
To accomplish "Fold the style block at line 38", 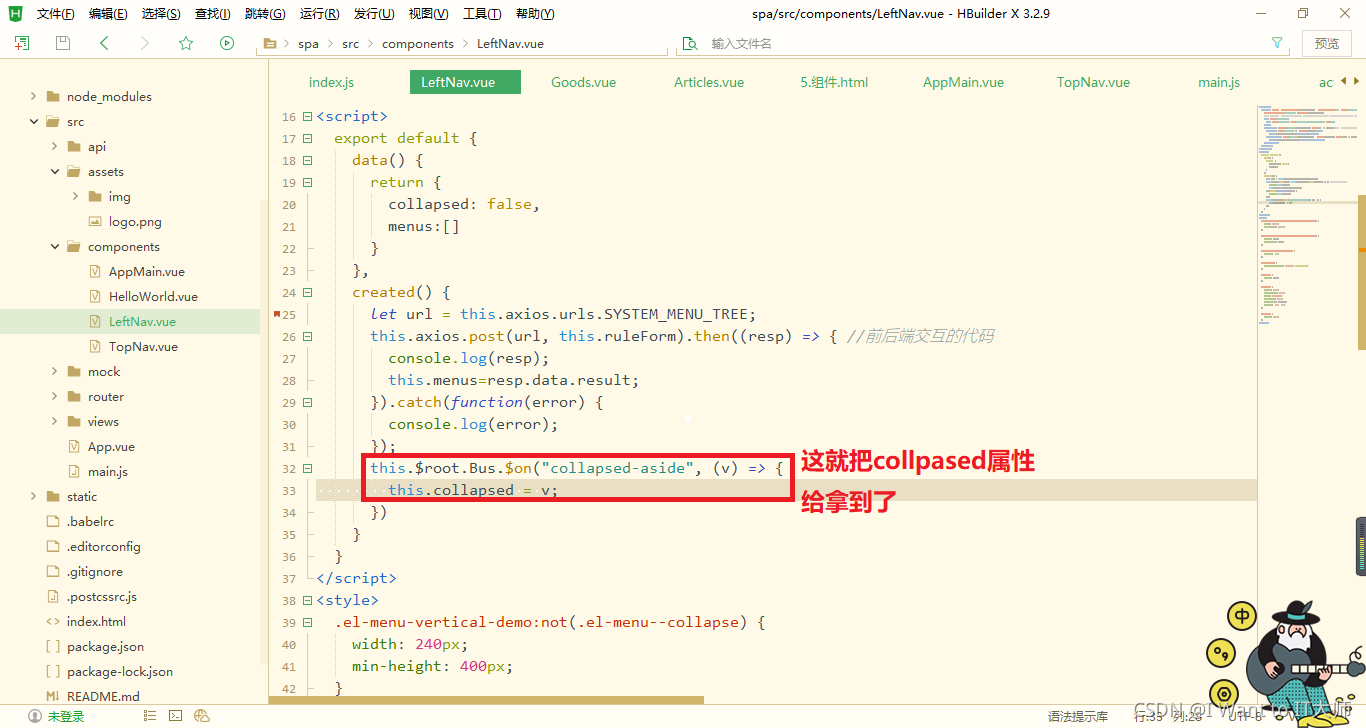I will 308,600.
